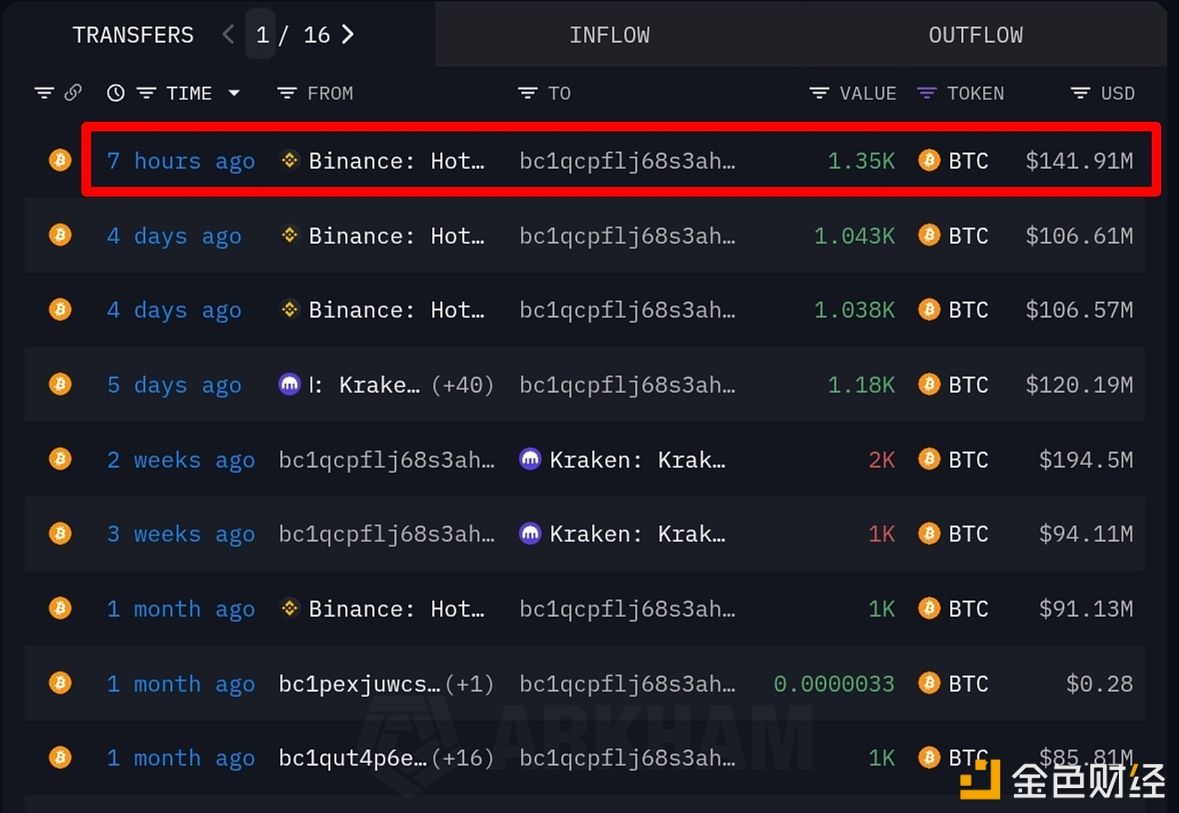Viewport: 1179px width, 813px height.
Task: Filter by the USD column
Action: [1080, 93]
